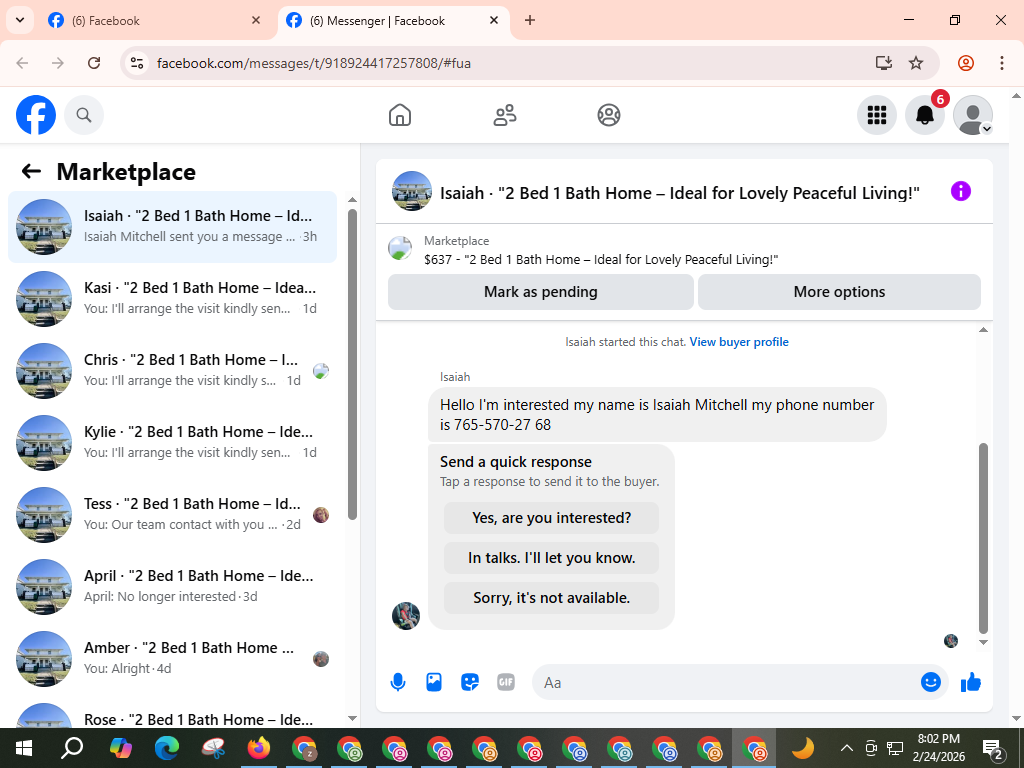This screenshot has width=1024, height=768.
Task: Open the Chris conversation
Action: point(172,370)
